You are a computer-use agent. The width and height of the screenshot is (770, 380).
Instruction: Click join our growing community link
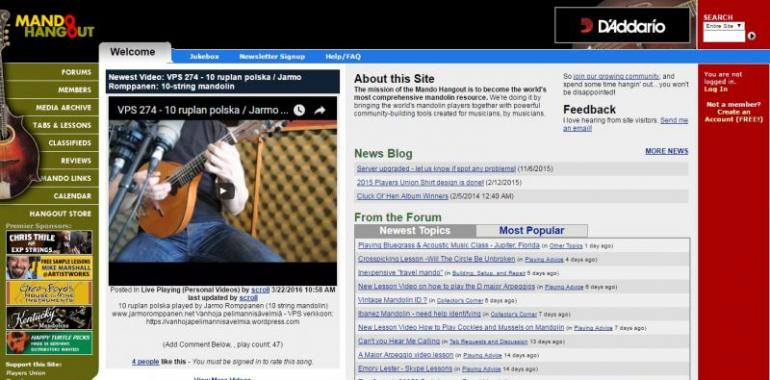pos(616,77)
